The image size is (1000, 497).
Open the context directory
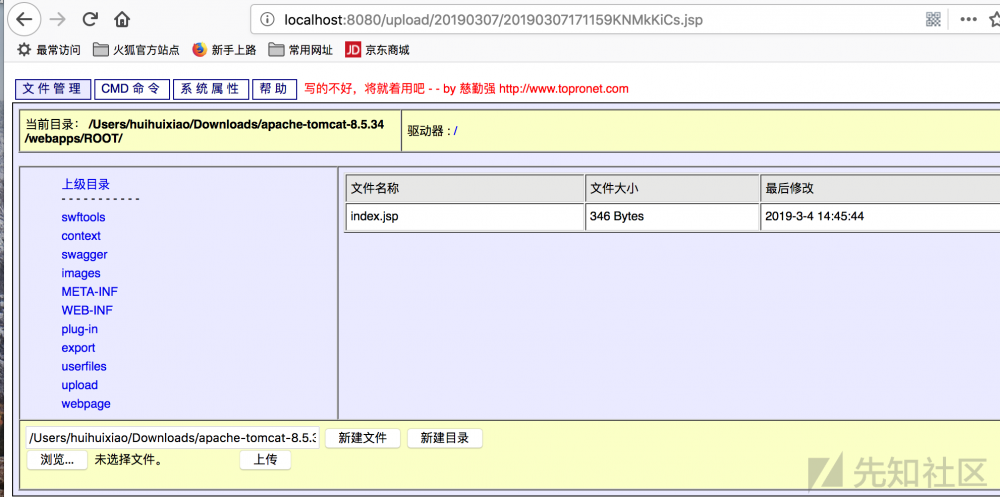click(81, 236)
